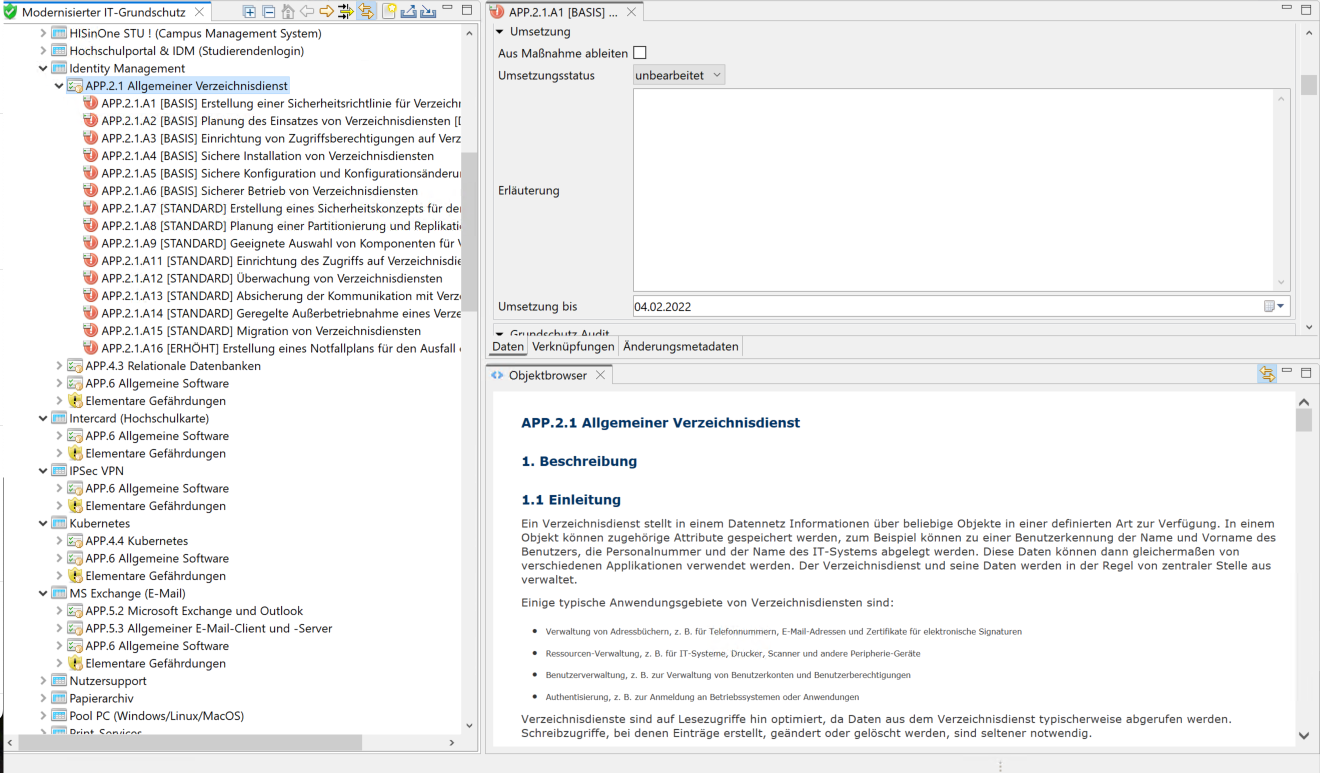The width and height of the screenshot is (1320, 773).
Task: Expand APP.4.3 Relationale Datenbanken node
Action: [59, 366]
